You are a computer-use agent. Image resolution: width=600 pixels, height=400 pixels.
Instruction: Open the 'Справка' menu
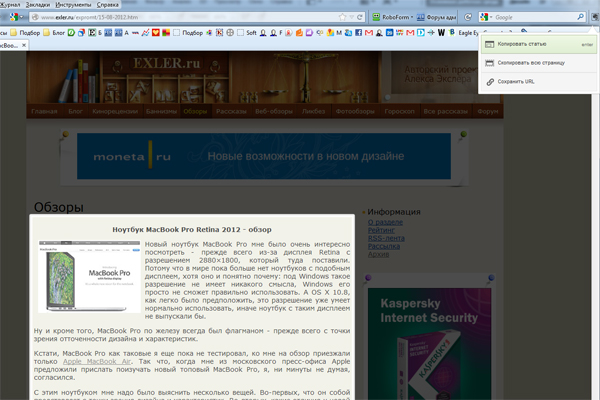click(107, 4)
